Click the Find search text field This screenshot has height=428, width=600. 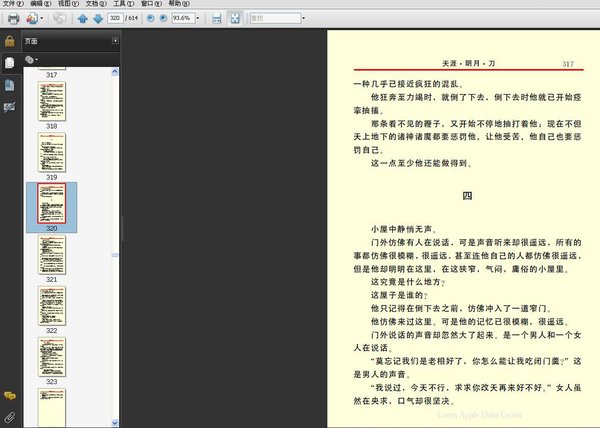[x=276, y=18]
